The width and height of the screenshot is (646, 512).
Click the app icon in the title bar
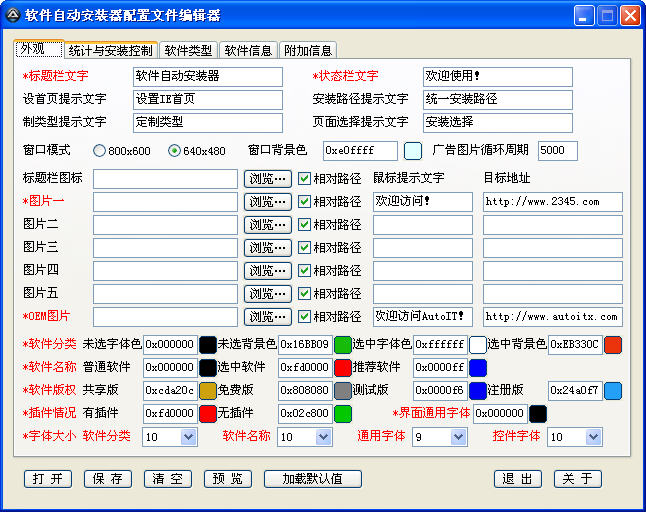coord(13,15)
